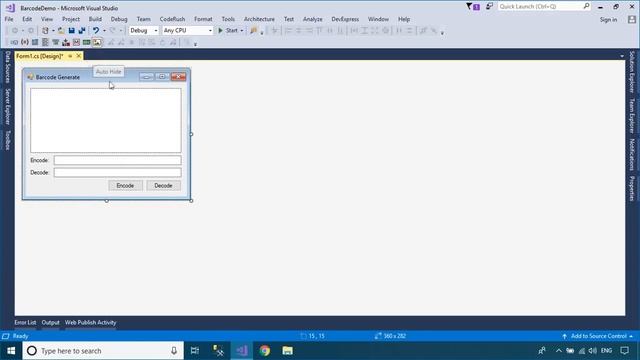The height and width of the screenshot is (360, 640).
Task: Click the Save All icon
Action: tap(82, 31)
